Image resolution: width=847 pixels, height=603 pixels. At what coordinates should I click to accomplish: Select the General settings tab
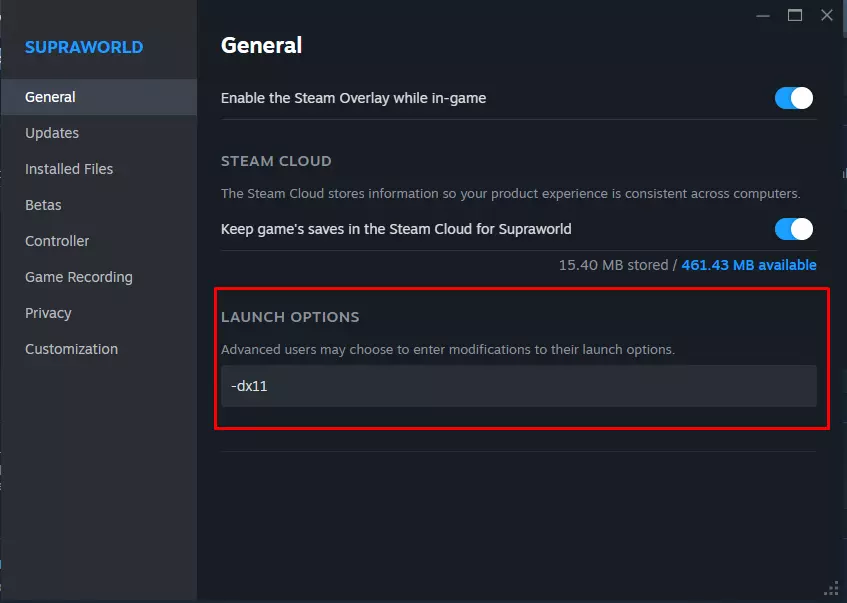50,97
